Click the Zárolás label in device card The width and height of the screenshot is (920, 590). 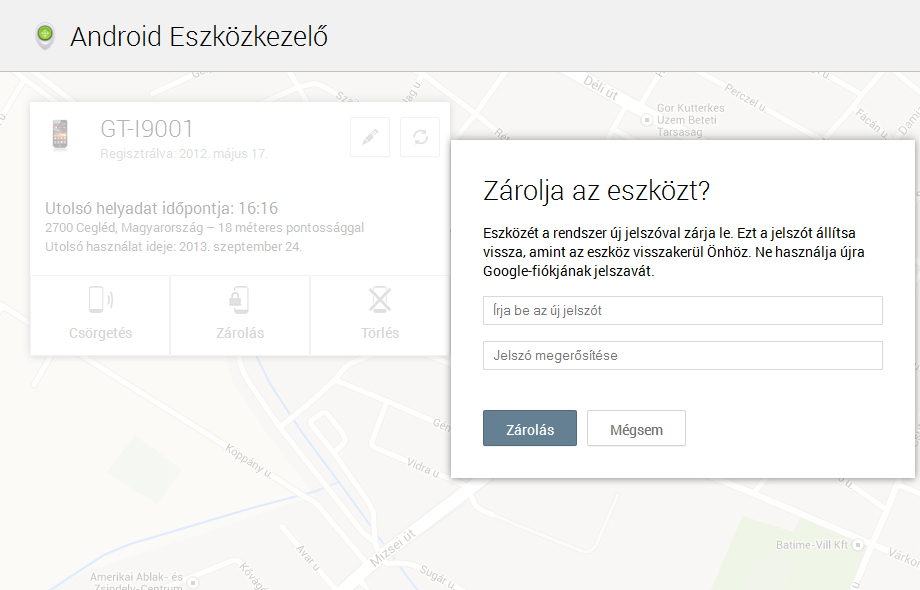pos(240,333)
